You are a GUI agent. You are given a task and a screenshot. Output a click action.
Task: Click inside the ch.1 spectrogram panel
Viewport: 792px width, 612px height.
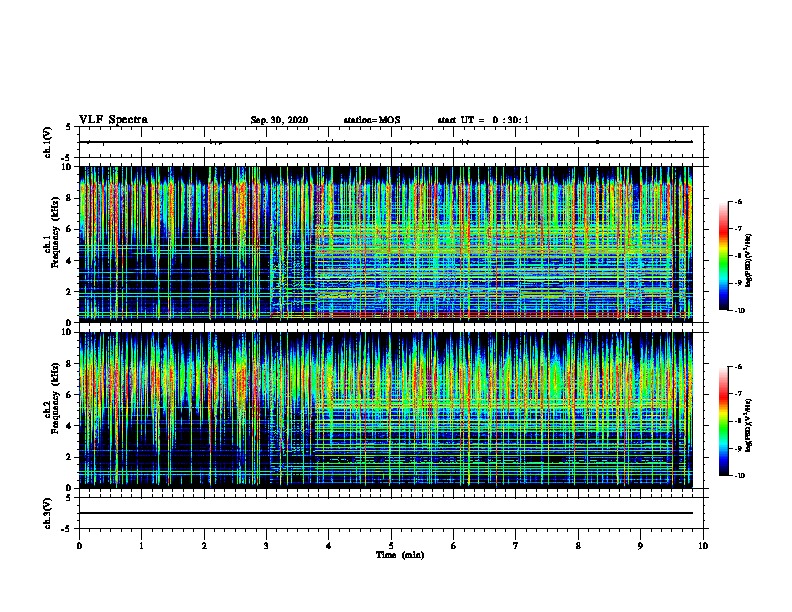click(385, 243)
